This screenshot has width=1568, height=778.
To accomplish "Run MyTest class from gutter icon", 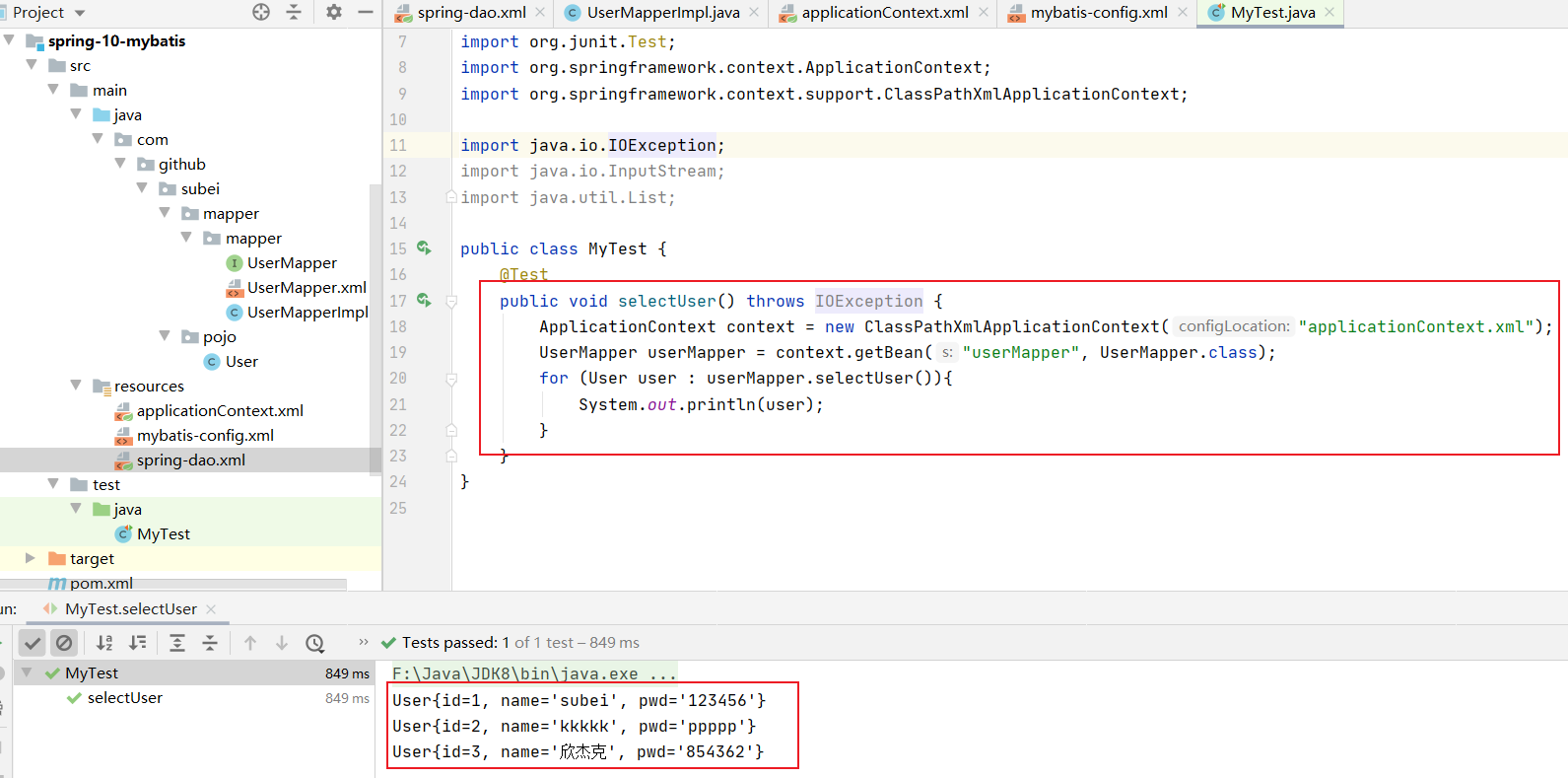I will click(424, 248).
